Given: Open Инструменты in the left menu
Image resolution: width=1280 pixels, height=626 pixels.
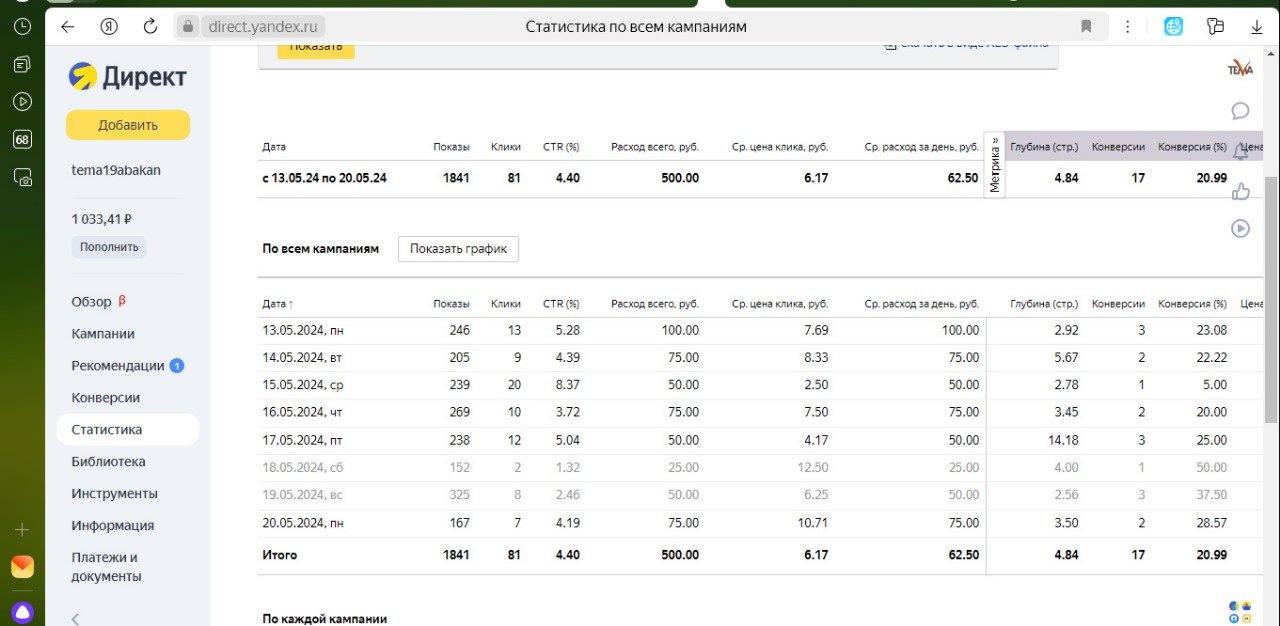Looking at the screenshot, I should click(x=114, y=493).
